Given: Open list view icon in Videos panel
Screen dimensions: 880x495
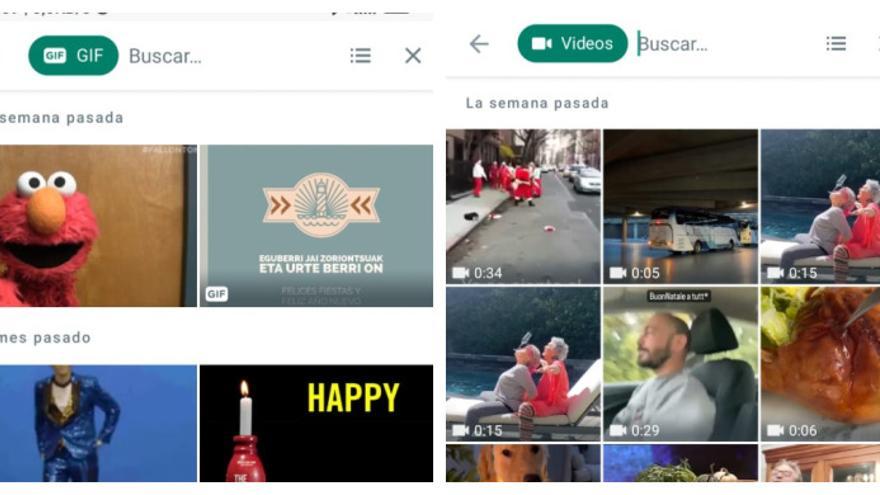Looking at the screenshot, I should (x=836, y=43).
